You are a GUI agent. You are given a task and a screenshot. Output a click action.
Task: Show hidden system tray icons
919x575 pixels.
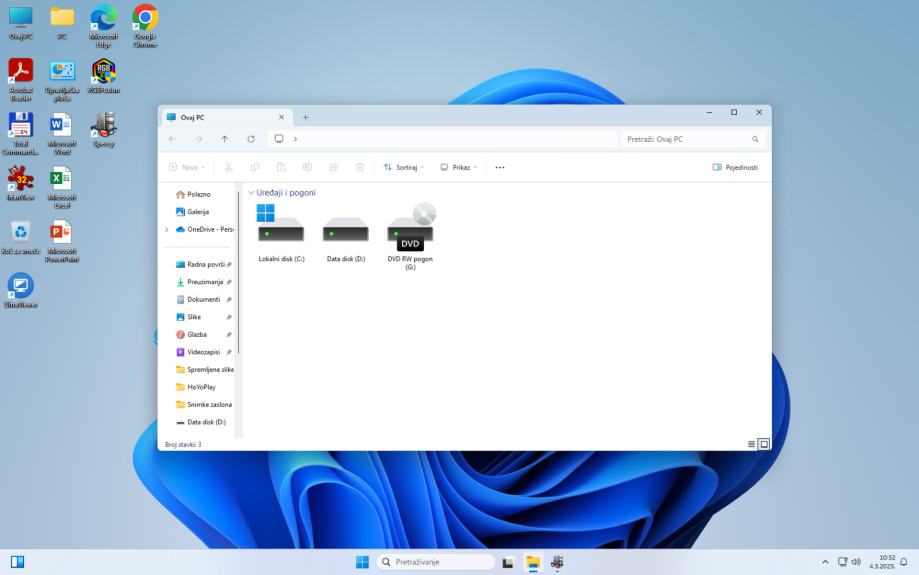(x=825, y=562)
